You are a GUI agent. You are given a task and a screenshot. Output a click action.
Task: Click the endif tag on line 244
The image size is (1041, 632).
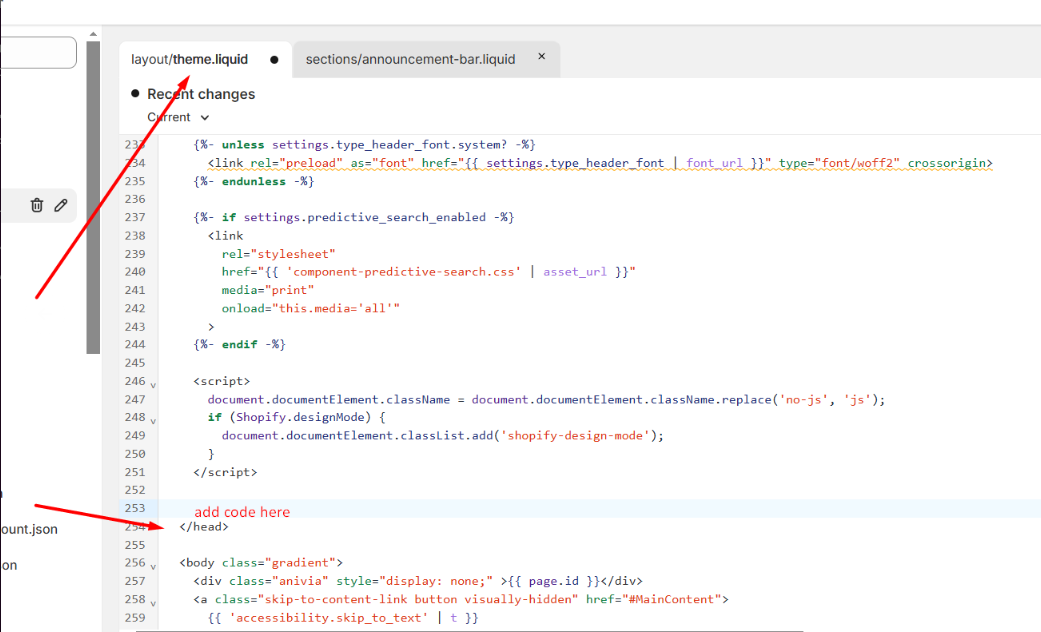point(239,345)
